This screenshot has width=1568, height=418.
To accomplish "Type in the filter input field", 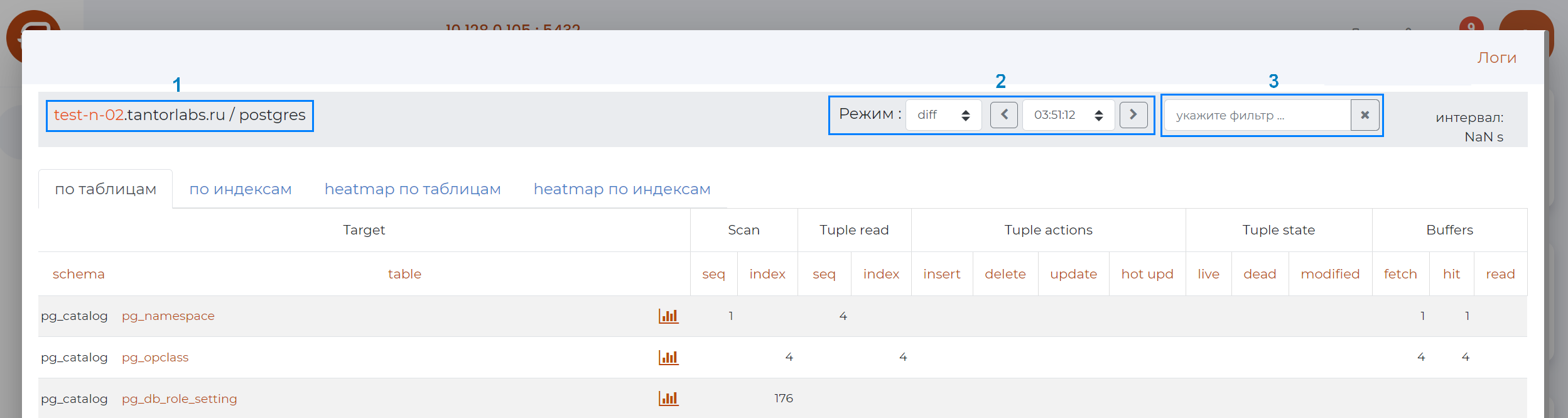I will 1256,116.
